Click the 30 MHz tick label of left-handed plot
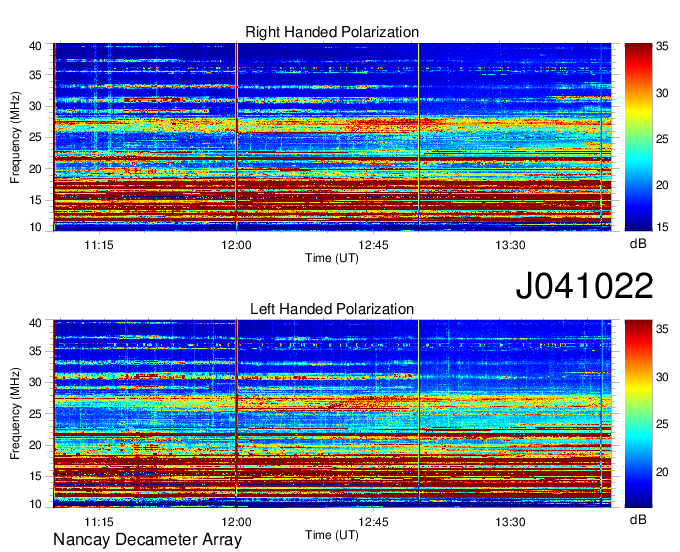The height and width of the screenshot is (552, 680). (x=35, y=382)
